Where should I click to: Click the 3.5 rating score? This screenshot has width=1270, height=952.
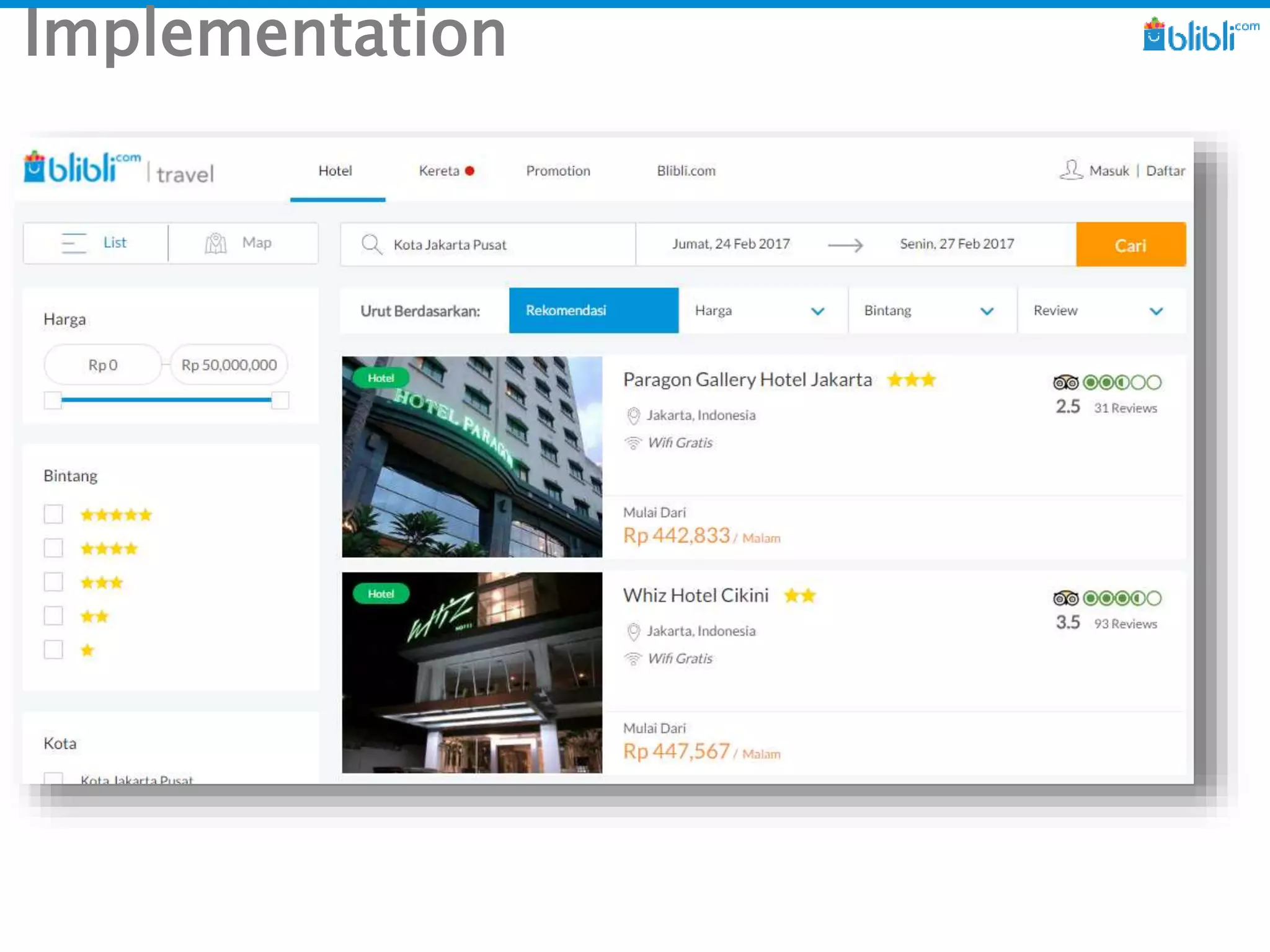(1068, 623)
